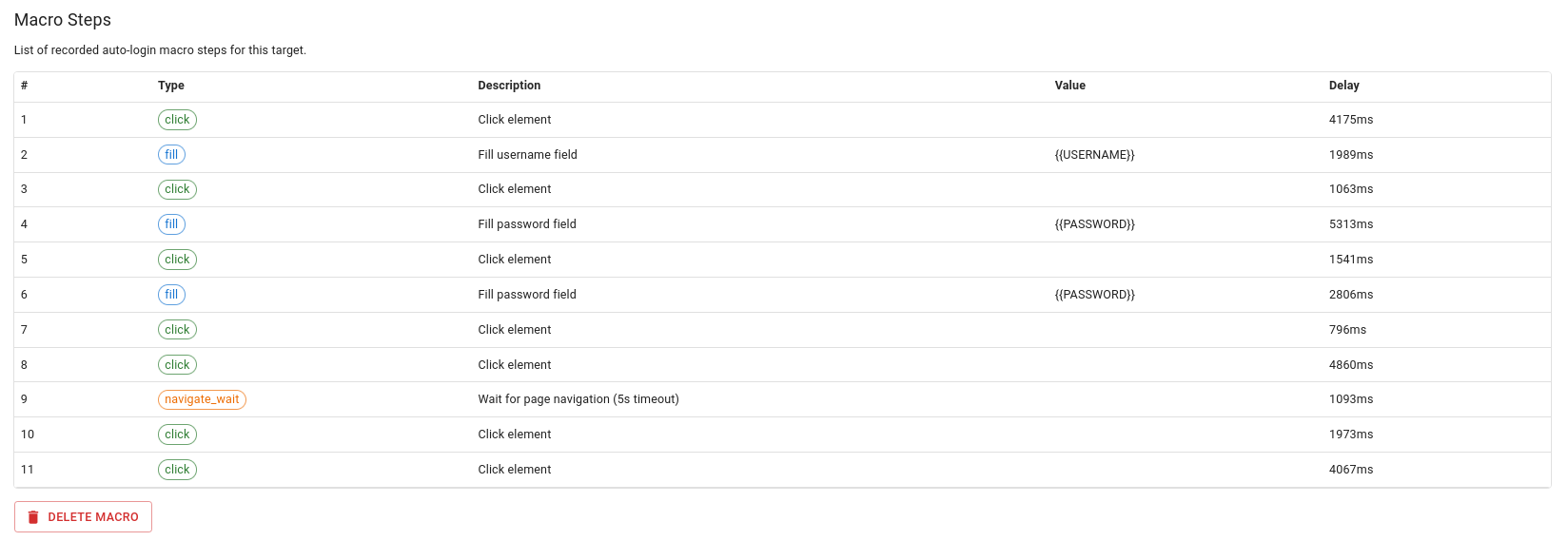Click the 796ms delay in step 7
The width and height of the screenshot is (1568, 541).
point(1347,330)
